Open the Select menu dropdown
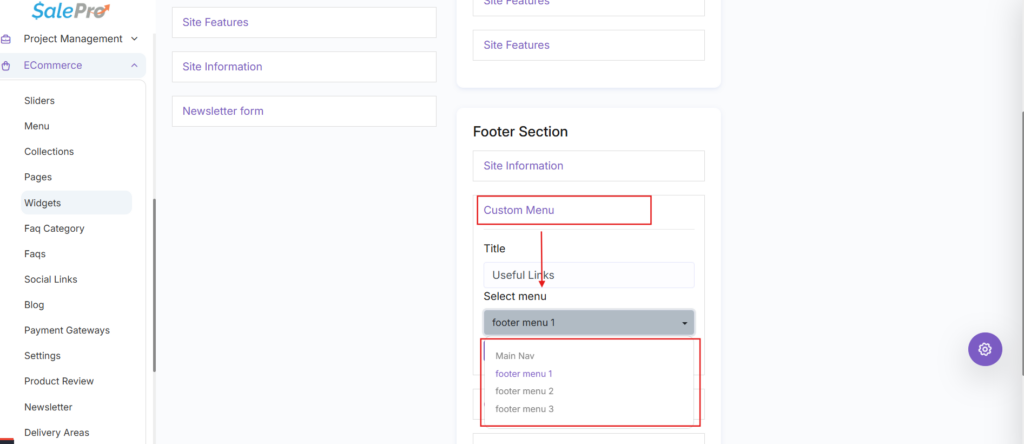The image size is (1024, 444). click(x=588, y=323)
